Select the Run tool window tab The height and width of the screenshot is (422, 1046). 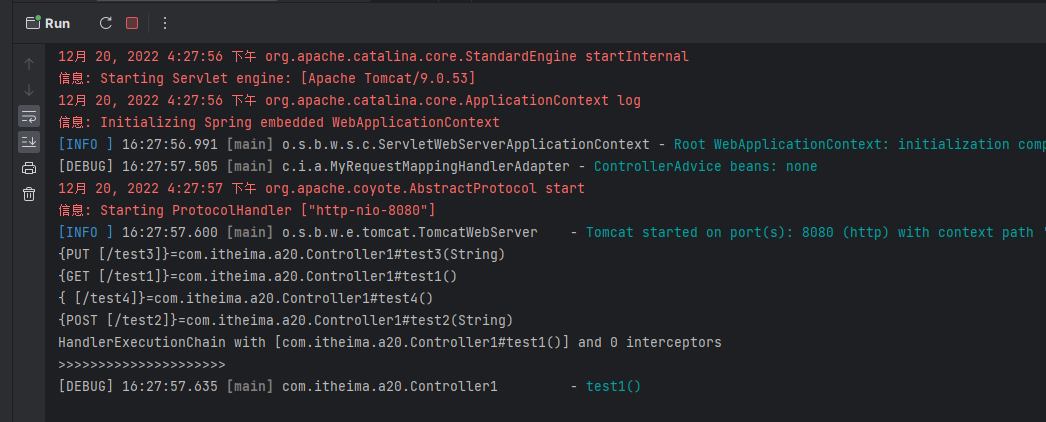click(x=57, y=23)
